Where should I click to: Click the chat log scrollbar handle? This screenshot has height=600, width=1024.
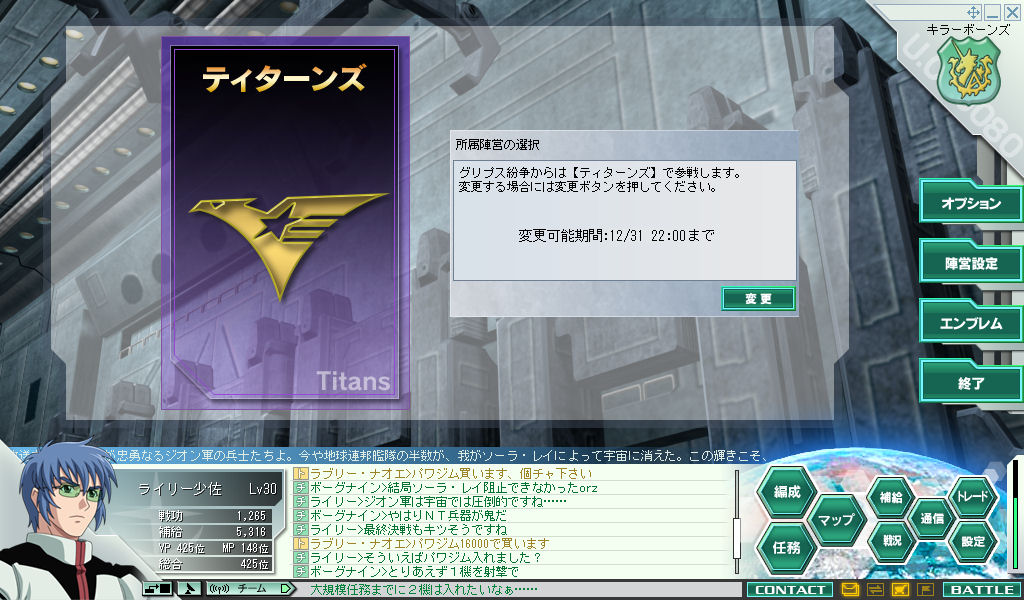tap(737, 537)
